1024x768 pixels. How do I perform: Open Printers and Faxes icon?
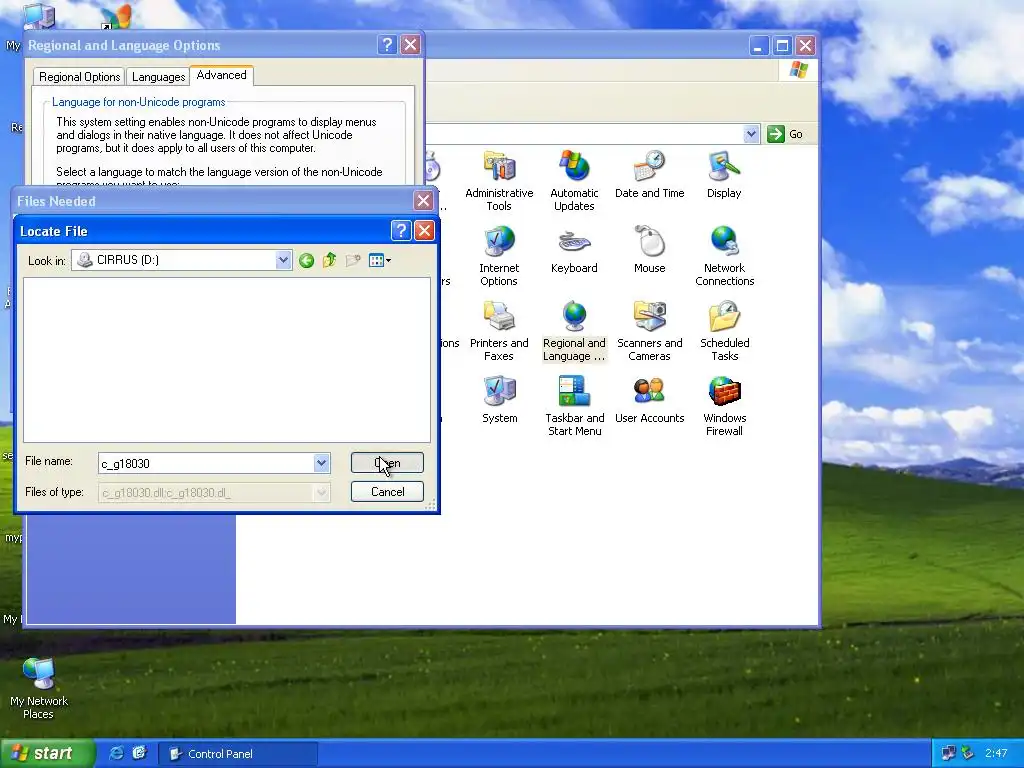click(x=499, y=331)
